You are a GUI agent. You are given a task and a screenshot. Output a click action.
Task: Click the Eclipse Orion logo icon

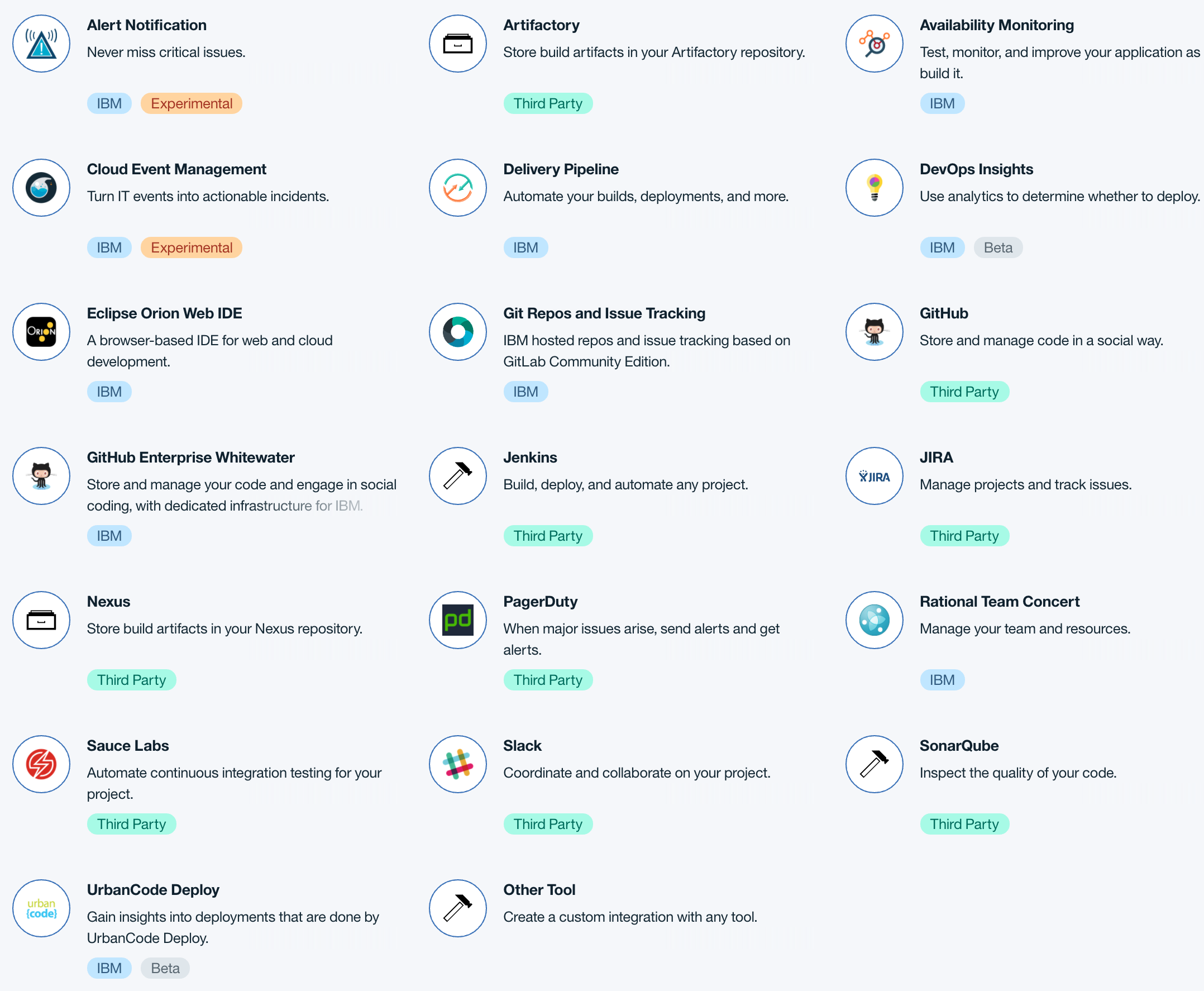[41, 332]
